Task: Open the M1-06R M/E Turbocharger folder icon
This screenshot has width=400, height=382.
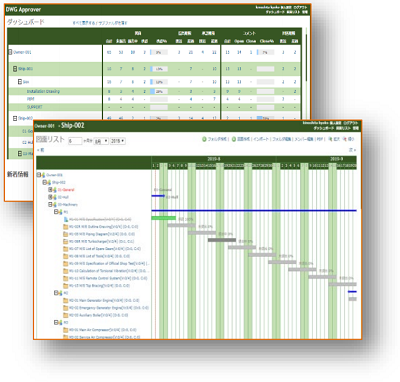Action: (66, 241)
